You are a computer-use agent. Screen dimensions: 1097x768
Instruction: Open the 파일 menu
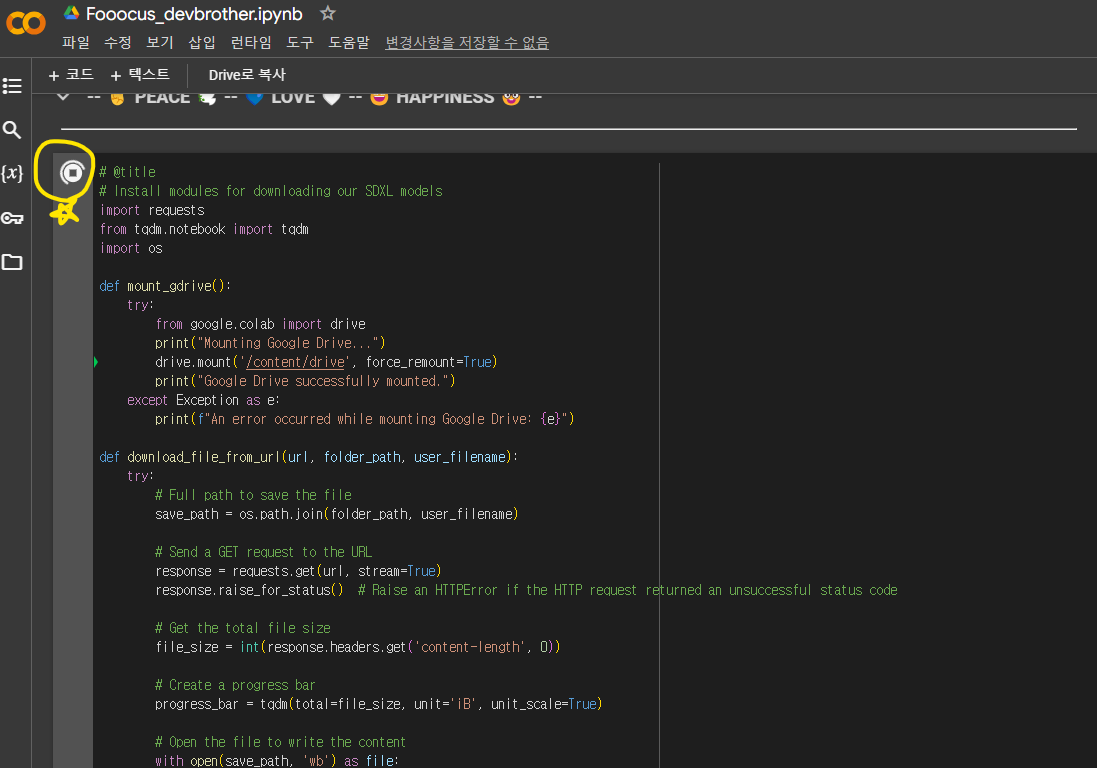click(76, 43)
